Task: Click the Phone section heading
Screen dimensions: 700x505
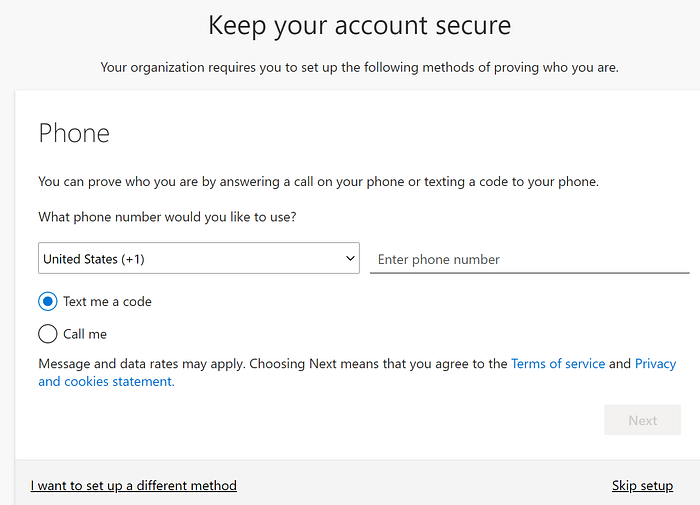Action: point(74,133)
